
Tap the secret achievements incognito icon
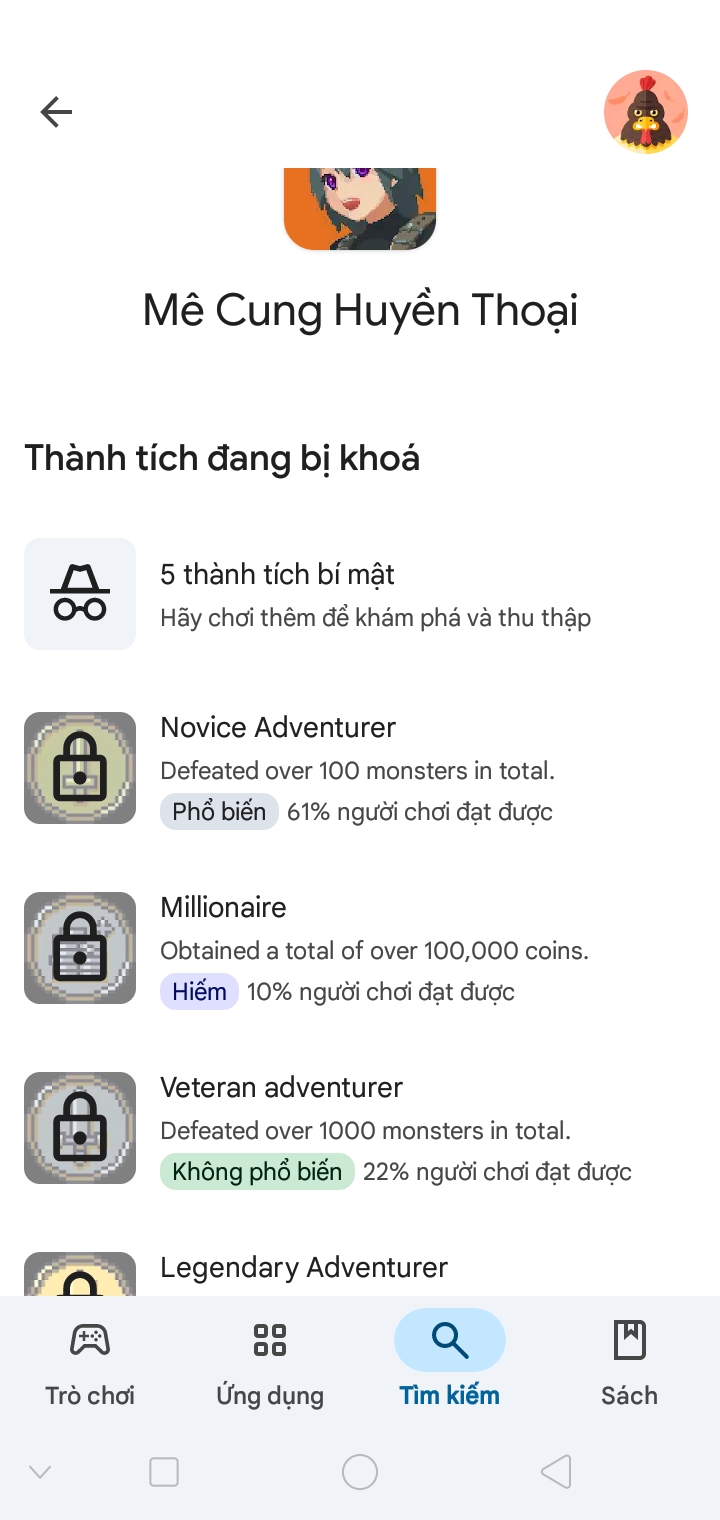pyautogui.click(x=80, y=594)
